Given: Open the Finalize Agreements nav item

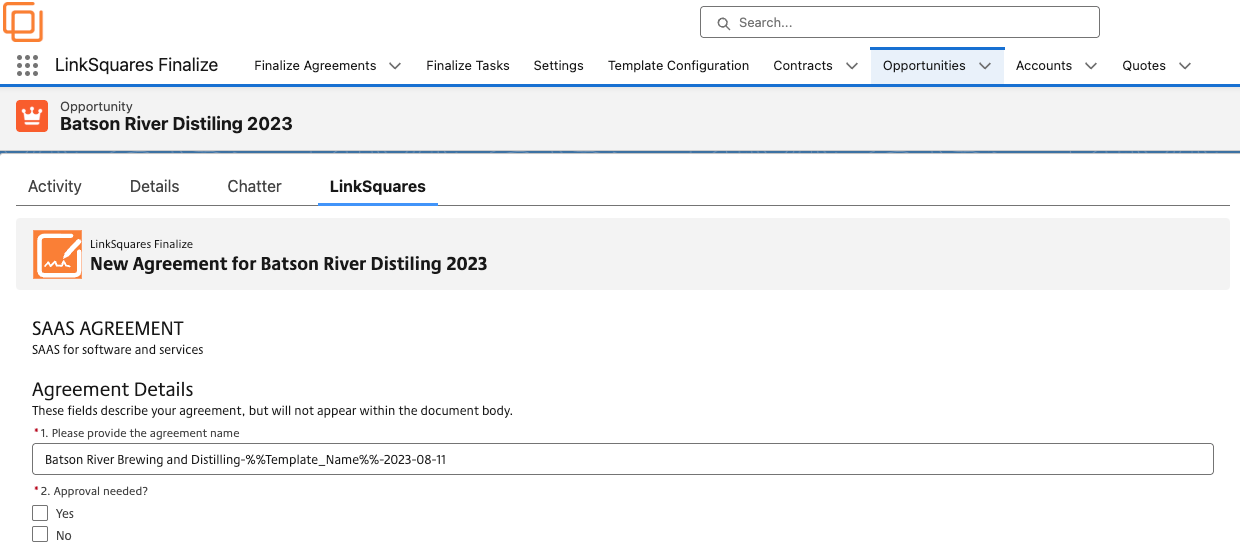Looking at the screenshot, I should [x=315, y=66].
